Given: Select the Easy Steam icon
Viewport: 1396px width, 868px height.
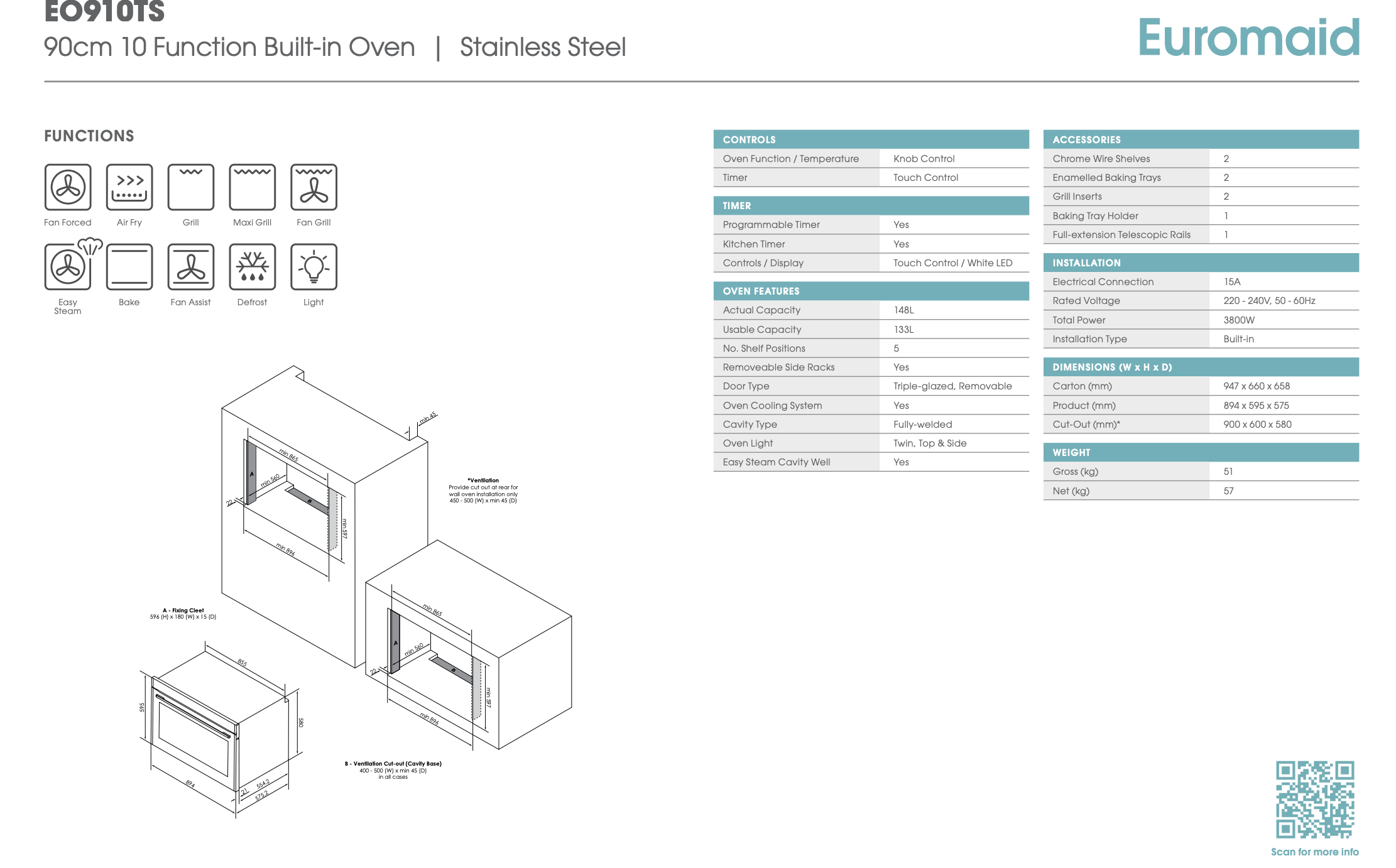Looking at the screenshot, I should point(71,264).
